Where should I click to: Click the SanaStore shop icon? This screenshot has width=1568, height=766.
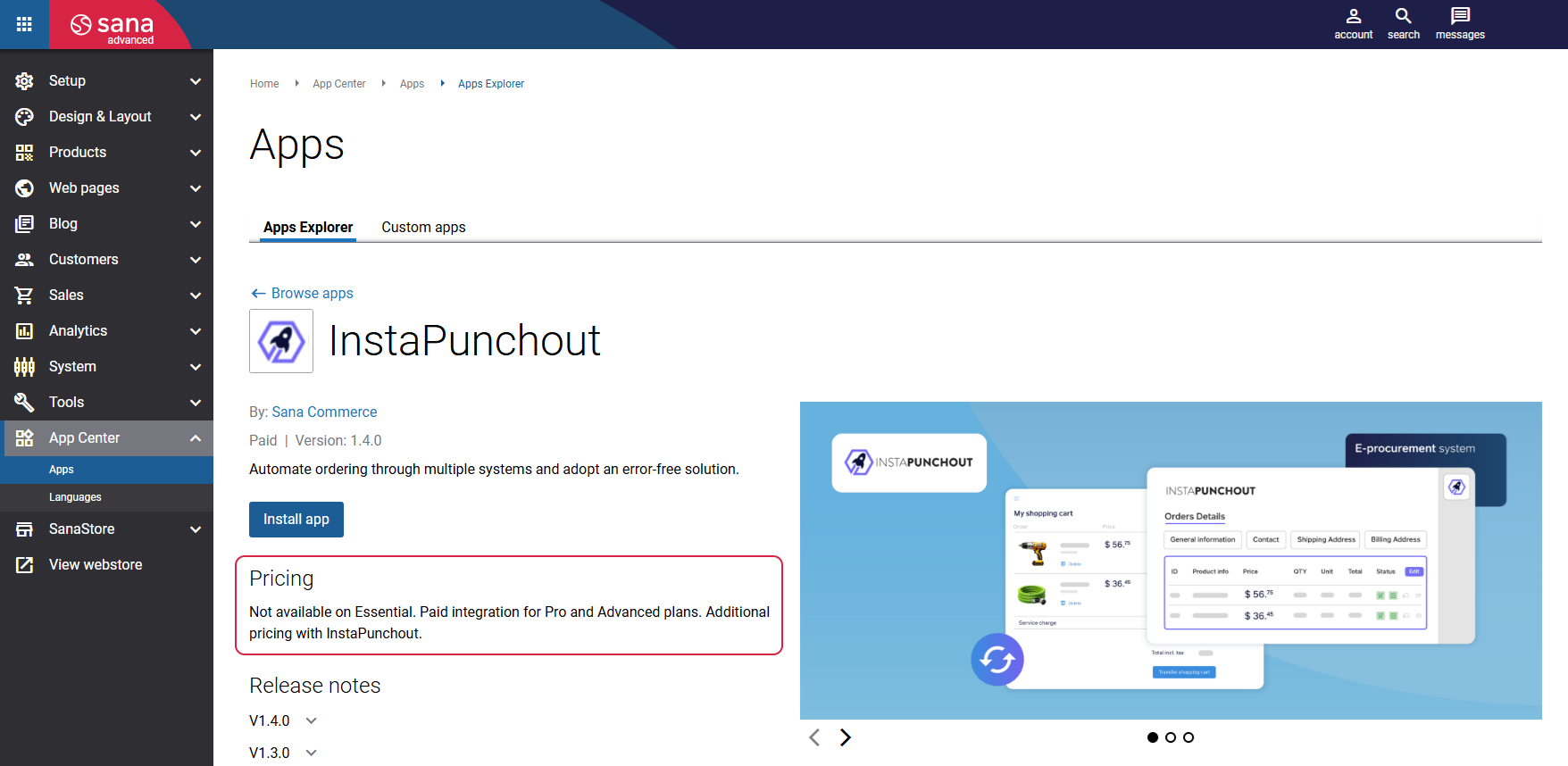(x=24, y=529)
